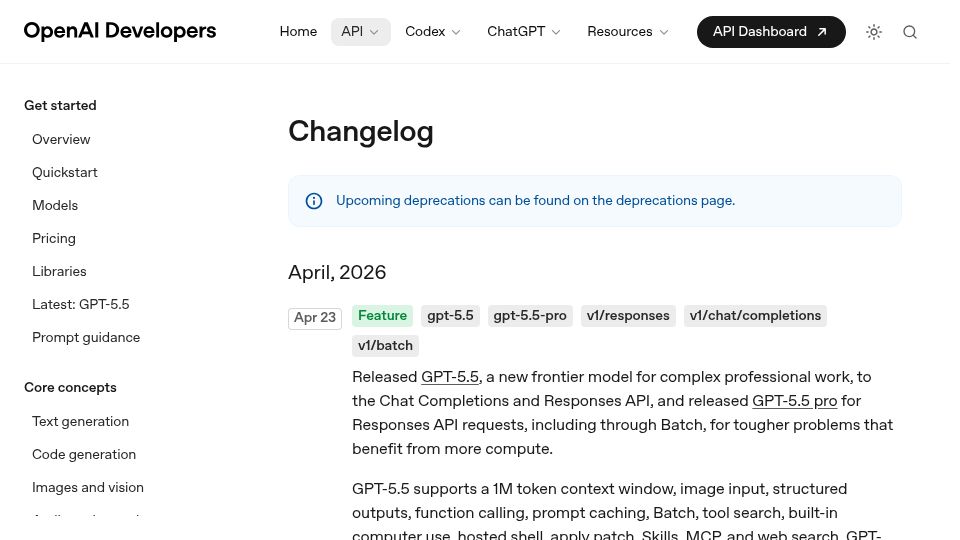Viewport: 960px width, 540px height.
Task: Open the underlined GPT-5.5 pro link
Action: (x=795, y=401)
